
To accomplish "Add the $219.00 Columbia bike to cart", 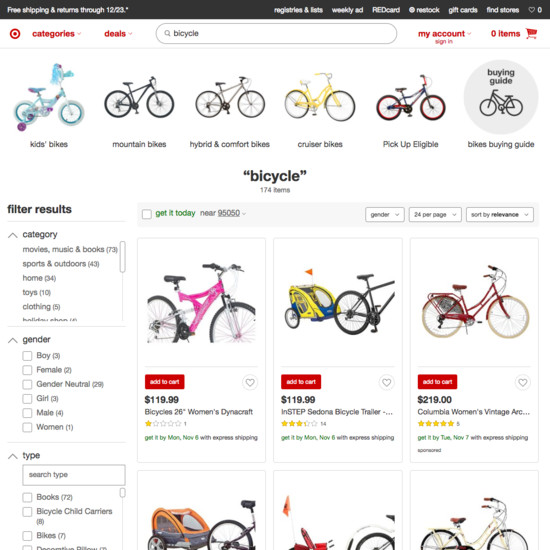I will point(437,382).
